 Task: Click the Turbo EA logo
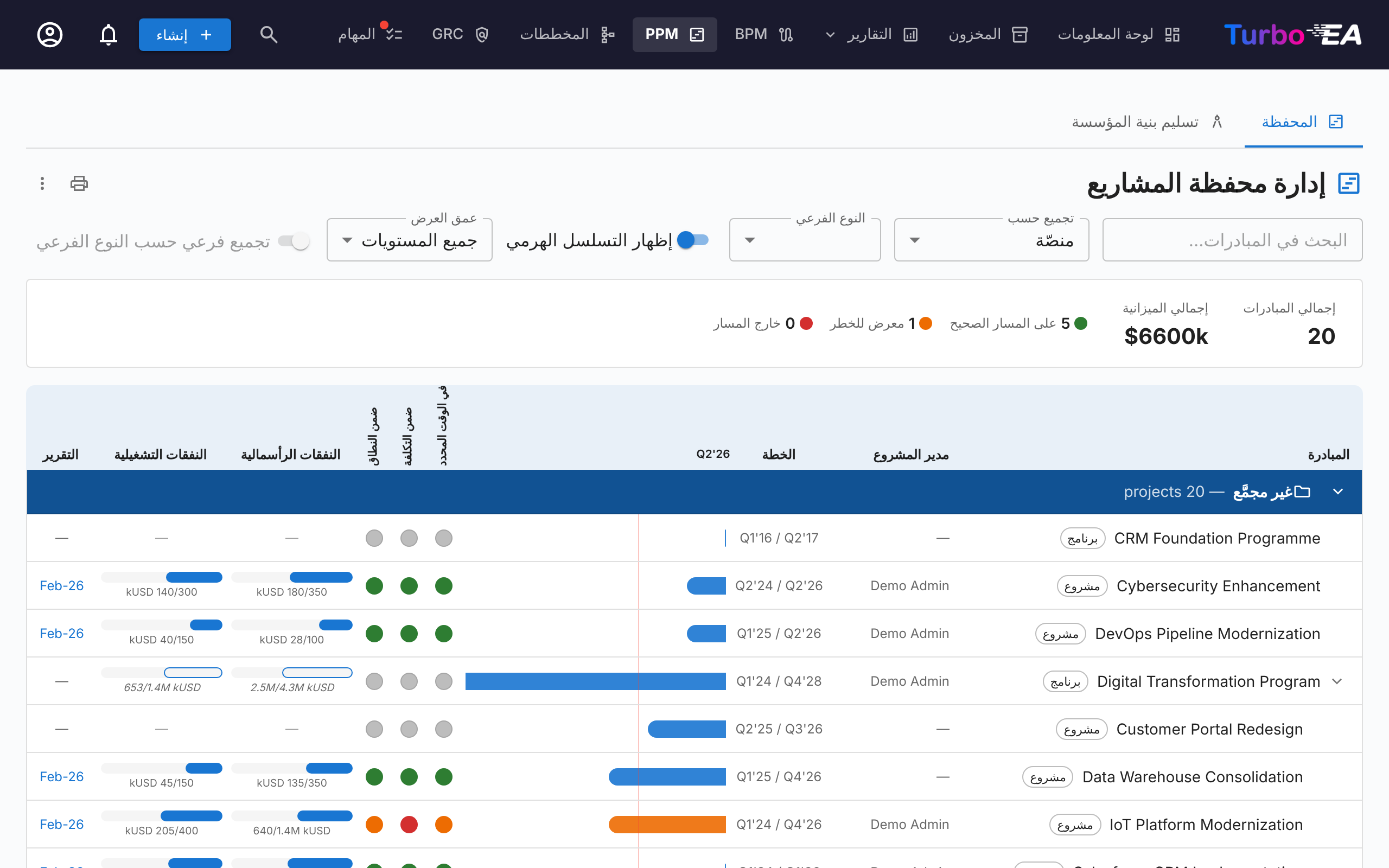(x=1292, y=34)
